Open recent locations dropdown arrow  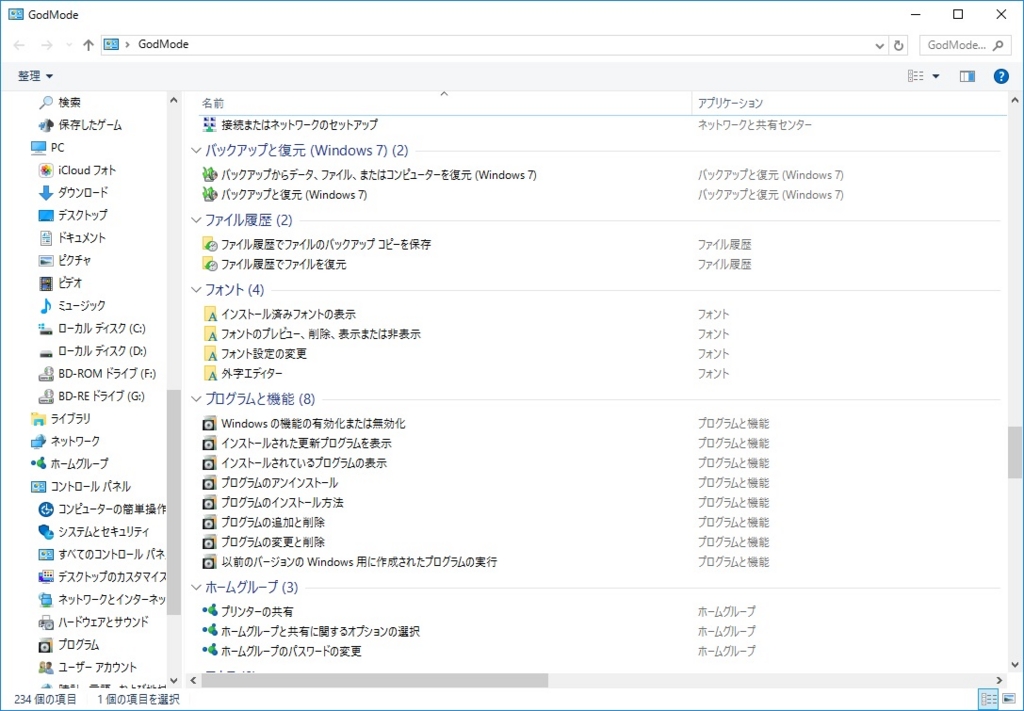pyautogui.click(x=69, y=45)
